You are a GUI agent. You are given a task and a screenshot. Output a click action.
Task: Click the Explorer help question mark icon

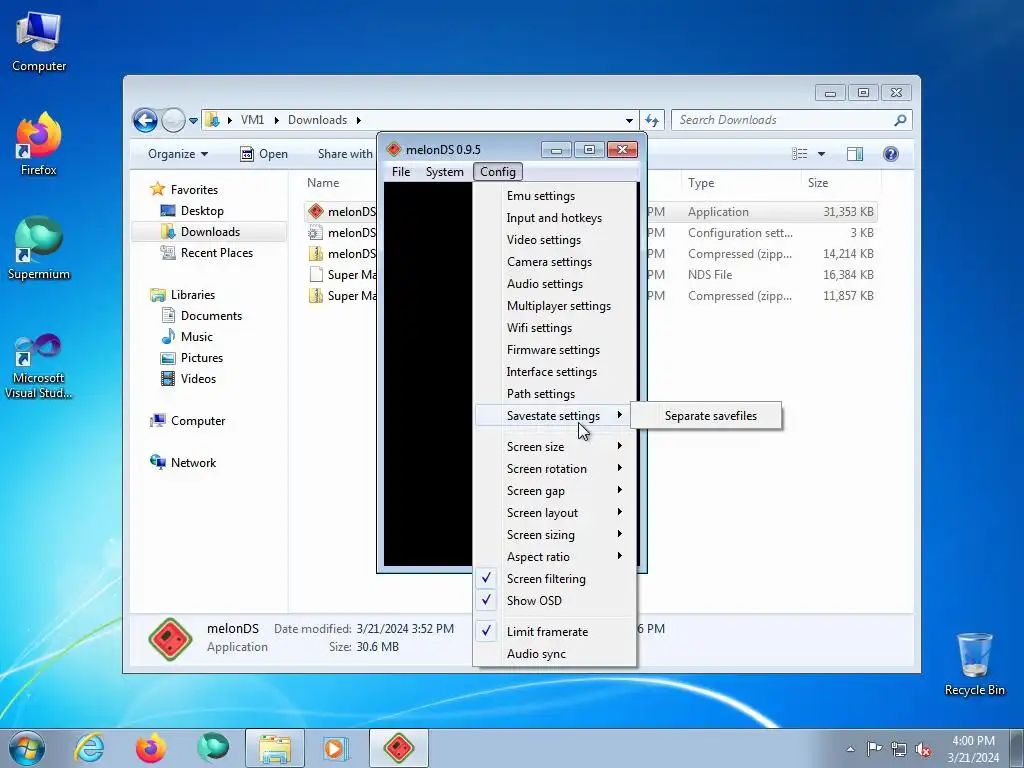pos(891,153)
